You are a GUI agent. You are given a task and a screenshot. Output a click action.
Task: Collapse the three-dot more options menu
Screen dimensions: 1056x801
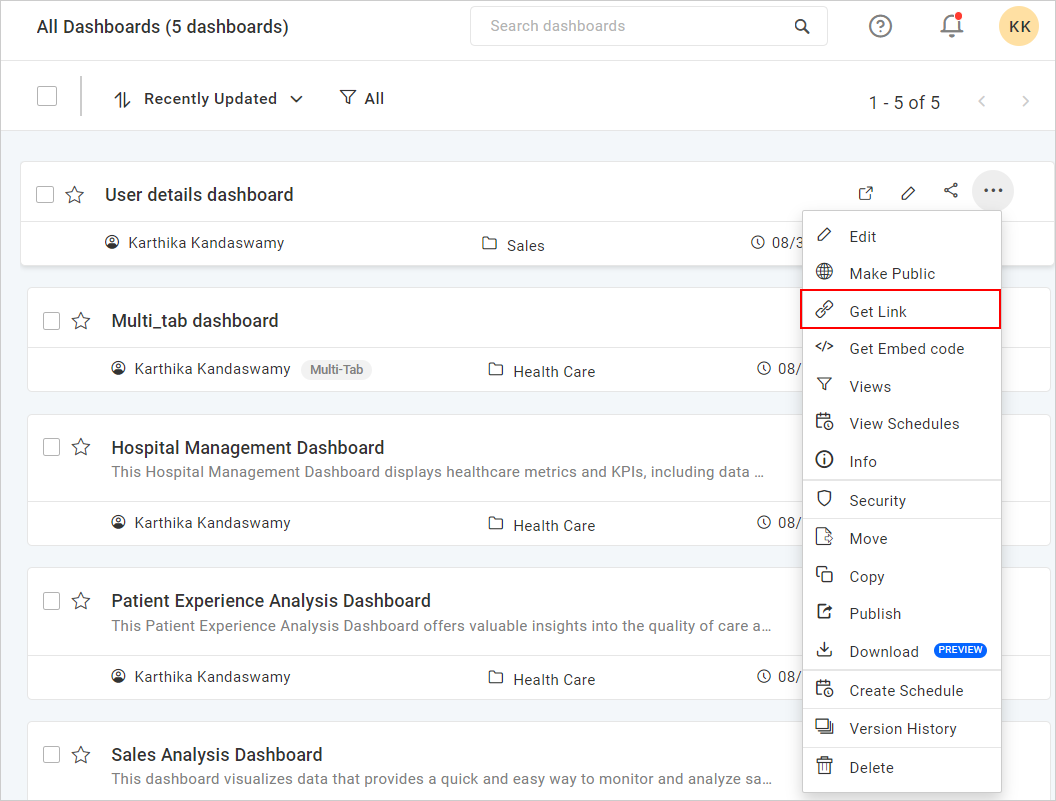[993, 191]
